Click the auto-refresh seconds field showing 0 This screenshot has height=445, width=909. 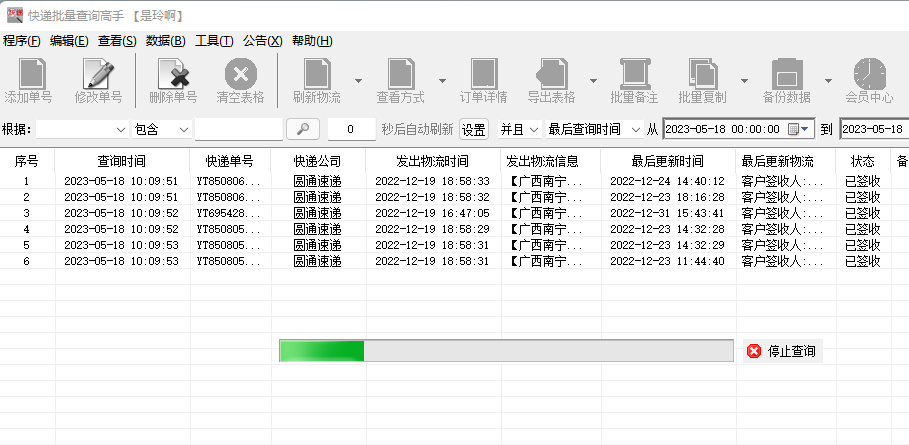[351, 129]
